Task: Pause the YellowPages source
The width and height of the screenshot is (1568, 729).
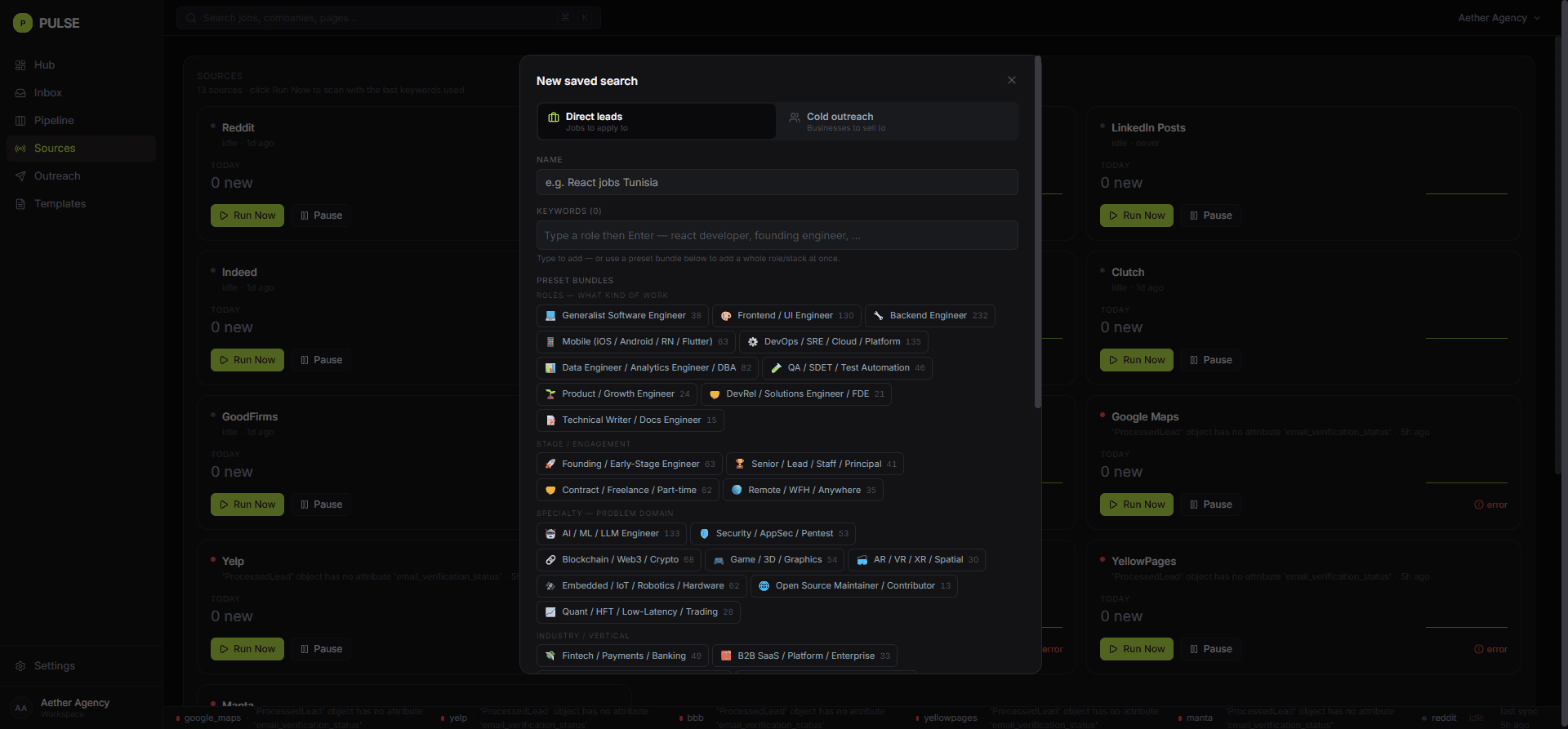Action: pos(1210,649)
